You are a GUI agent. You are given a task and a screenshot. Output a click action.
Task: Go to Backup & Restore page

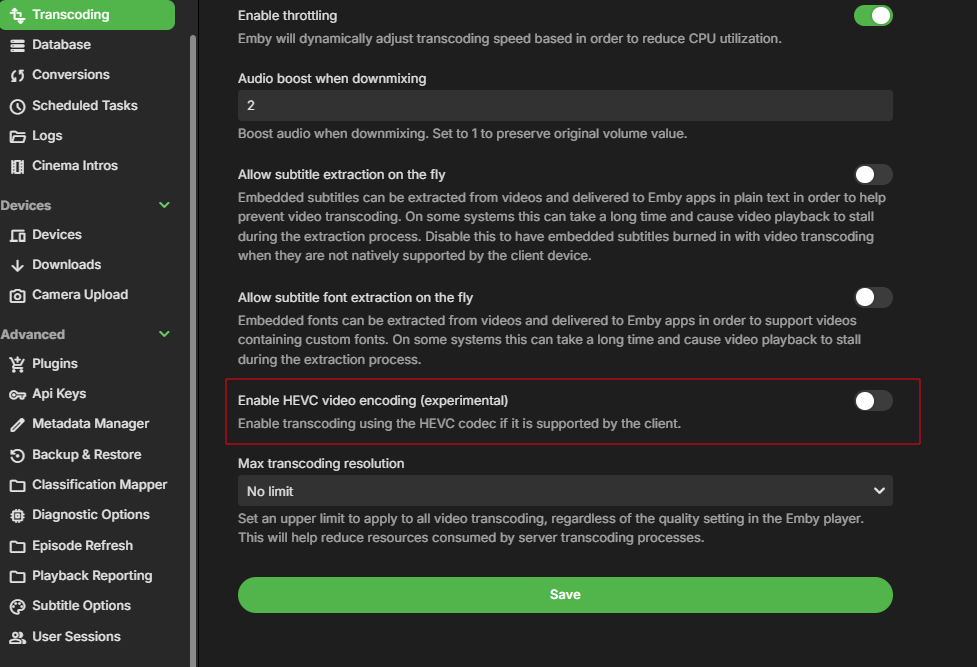click(x=86, y=455)
